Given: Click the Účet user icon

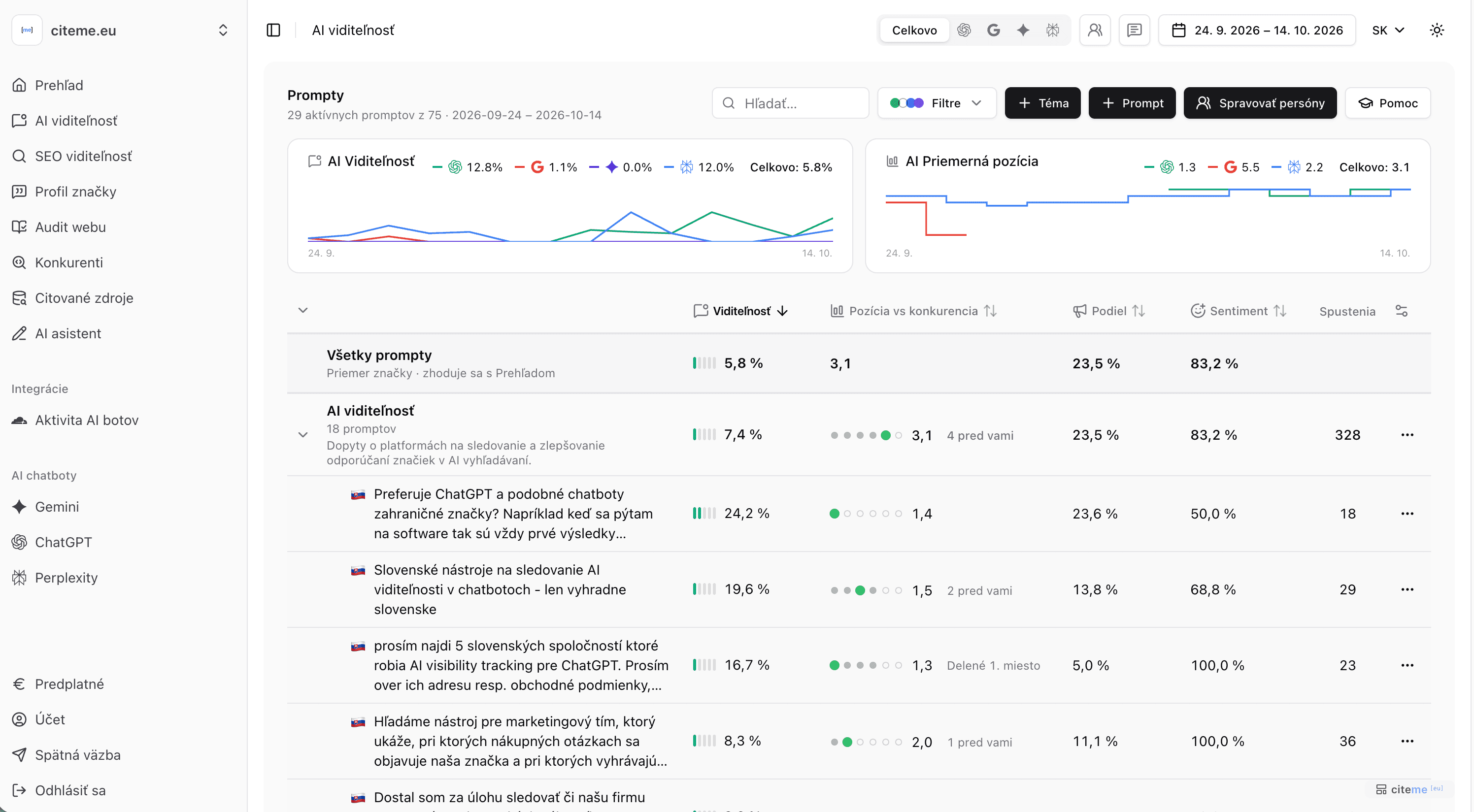Looking at the screenshot, I should tap(19, 719).
